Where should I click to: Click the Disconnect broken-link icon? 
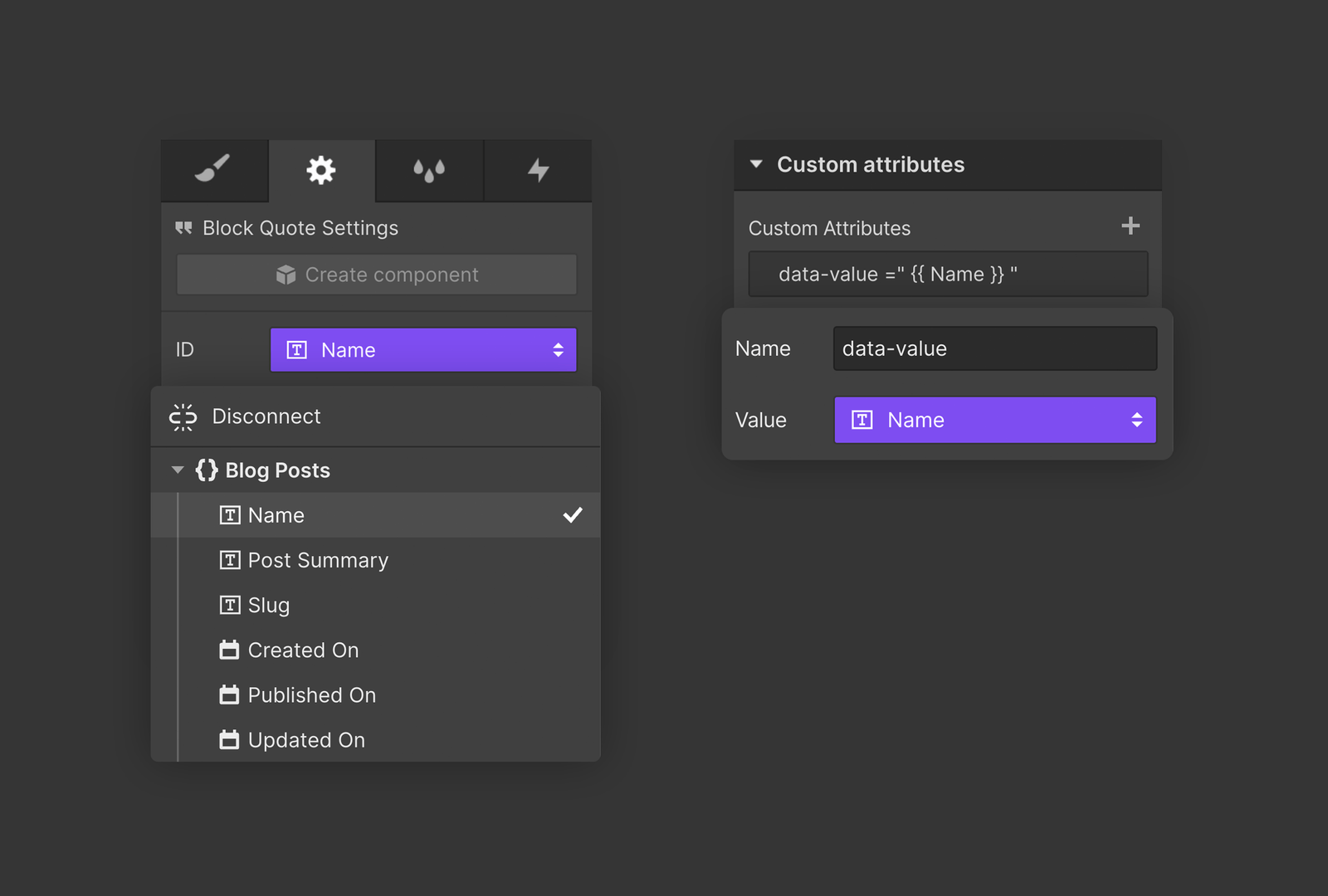pyautogui.click(x=183, y=416)
